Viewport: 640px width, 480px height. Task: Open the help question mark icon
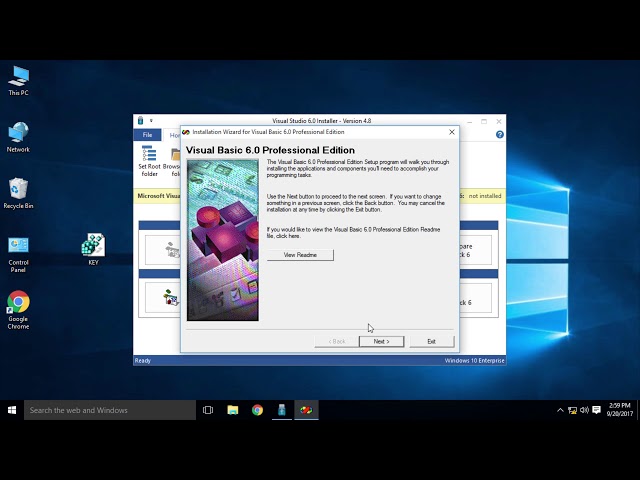[x=500, y=135]
